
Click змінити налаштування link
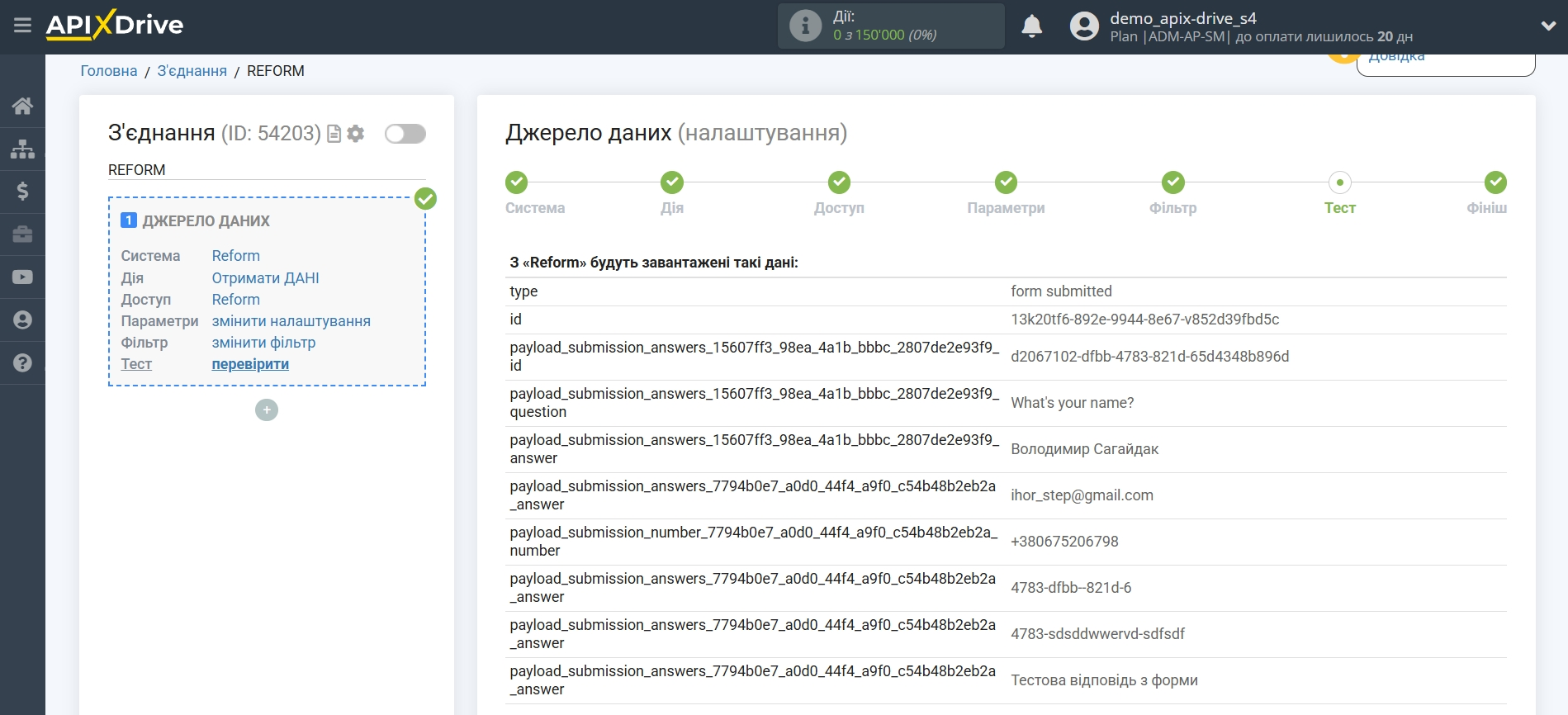point(291,321)
